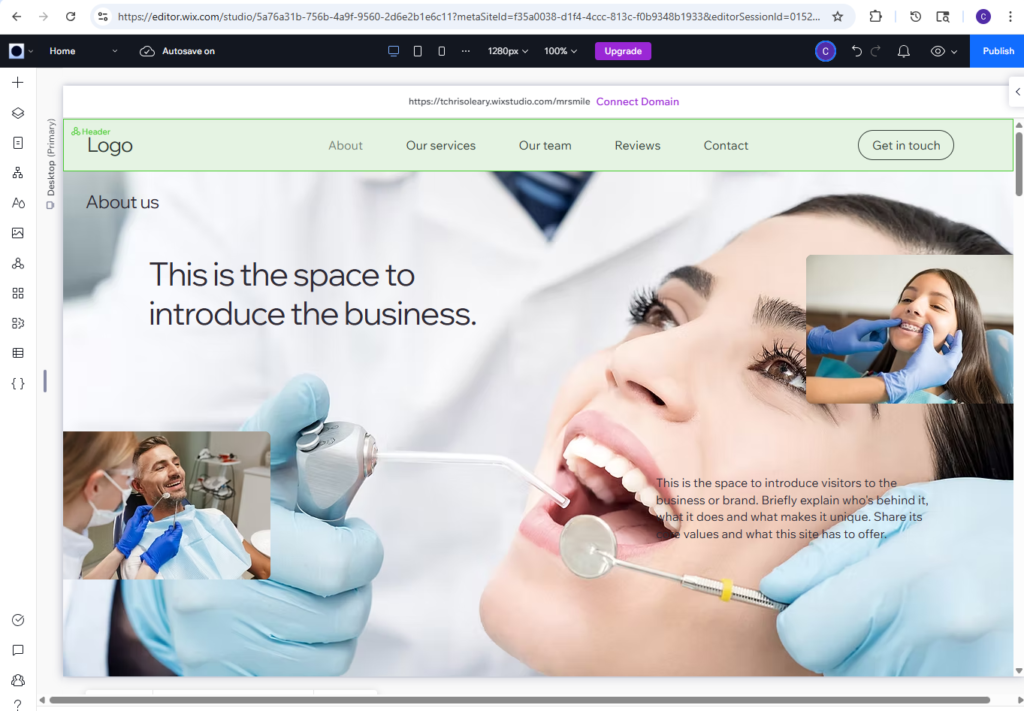Select the smiling man dentist image
The height and width of the screenshot is (711, 1024).
pos(167,505)
